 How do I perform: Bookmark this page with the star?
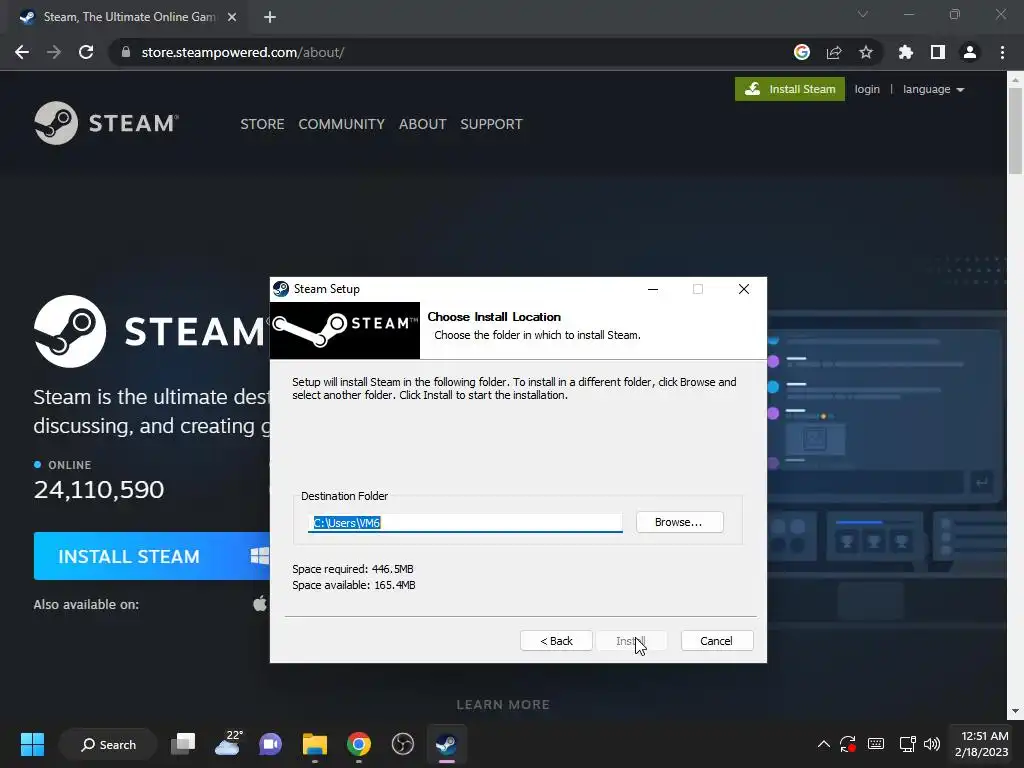coord(866,52)
